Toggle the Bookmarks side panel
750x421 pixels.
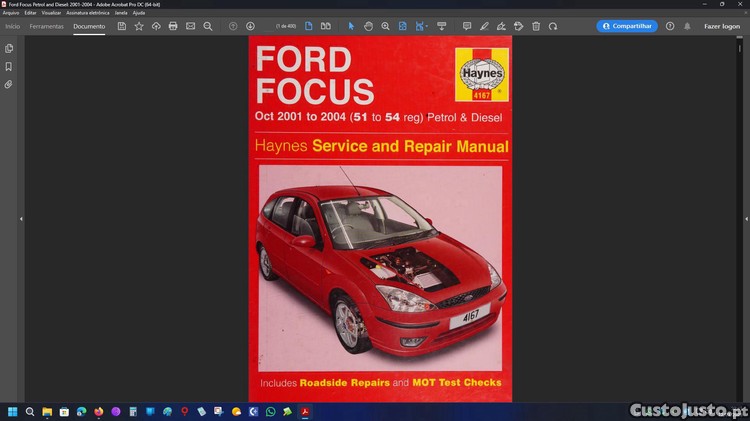(x=9, y=66)
